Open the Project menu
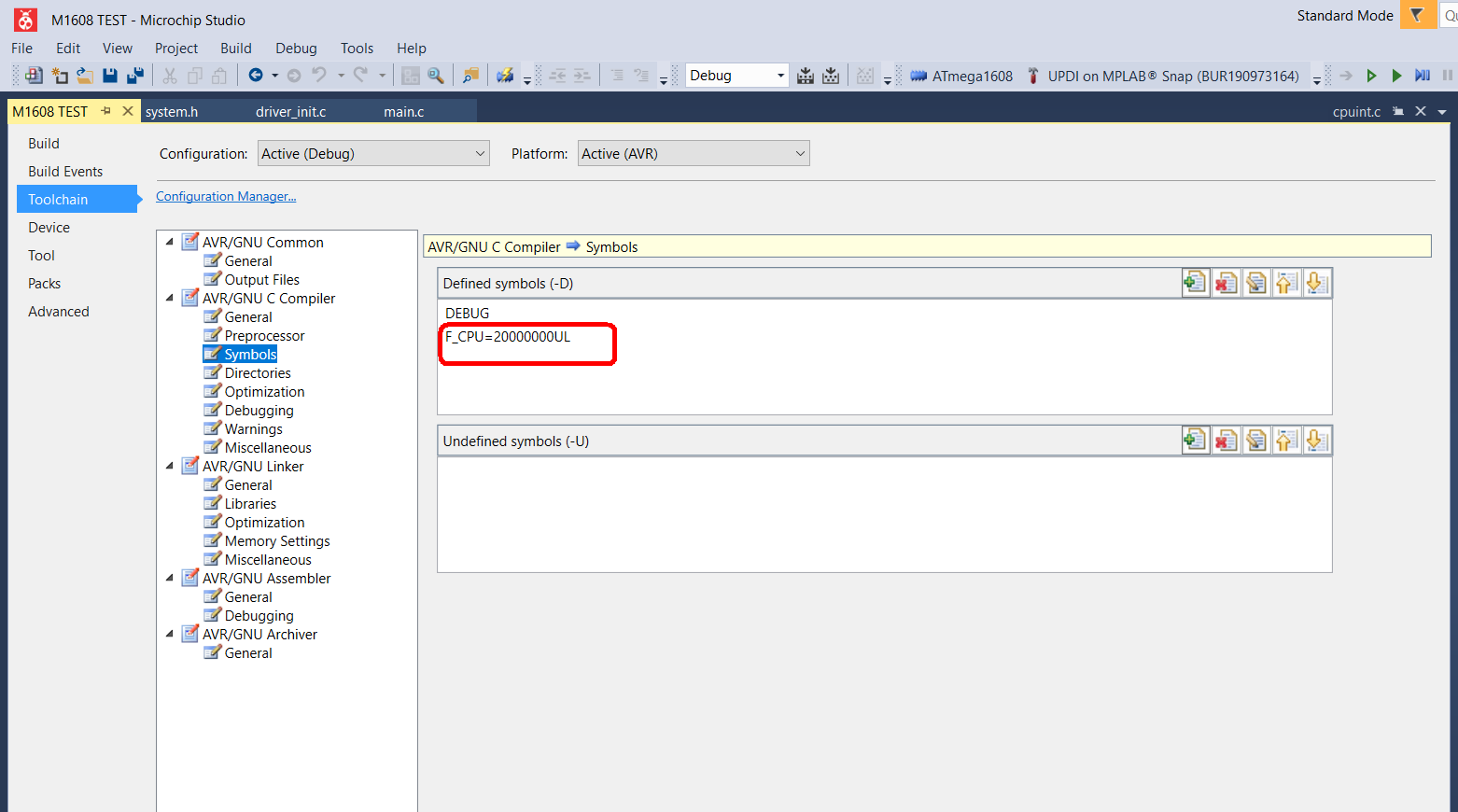The image size is (1458, 812). point(176,49)
